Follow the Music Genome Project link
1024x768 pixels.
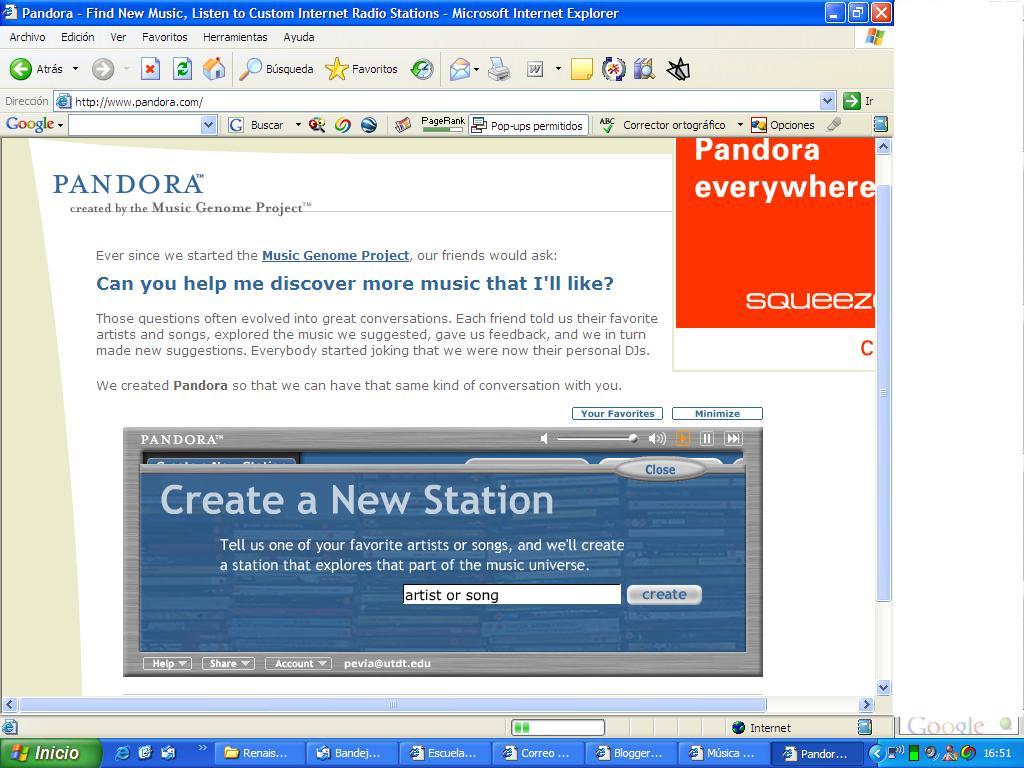[x=336, y=255]
